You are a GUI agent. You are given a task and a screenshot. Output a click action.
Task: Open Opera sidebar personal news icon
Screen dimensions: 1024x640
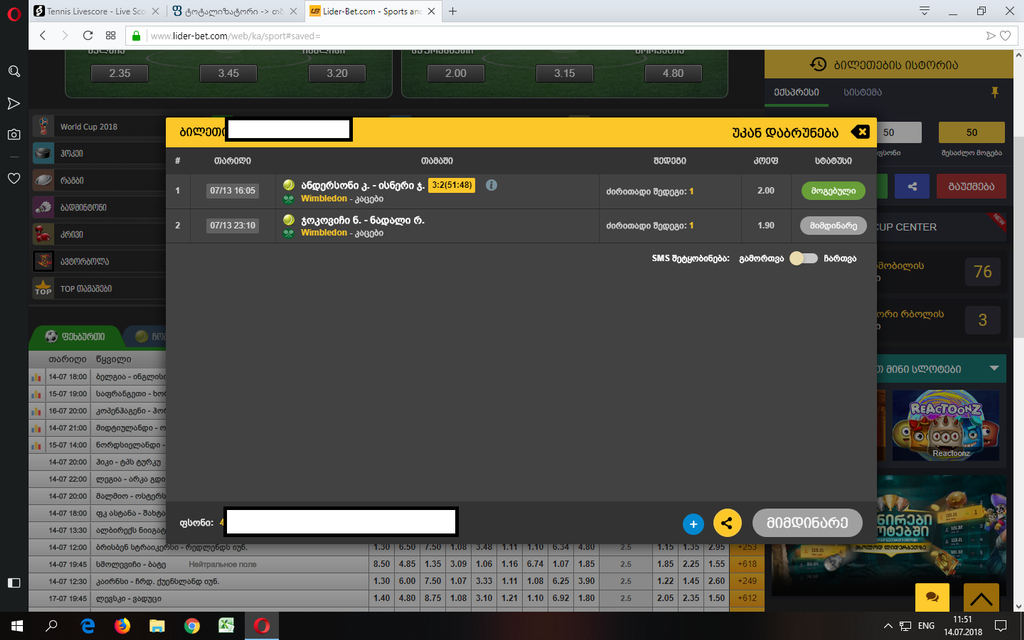[x=14, y=103]
